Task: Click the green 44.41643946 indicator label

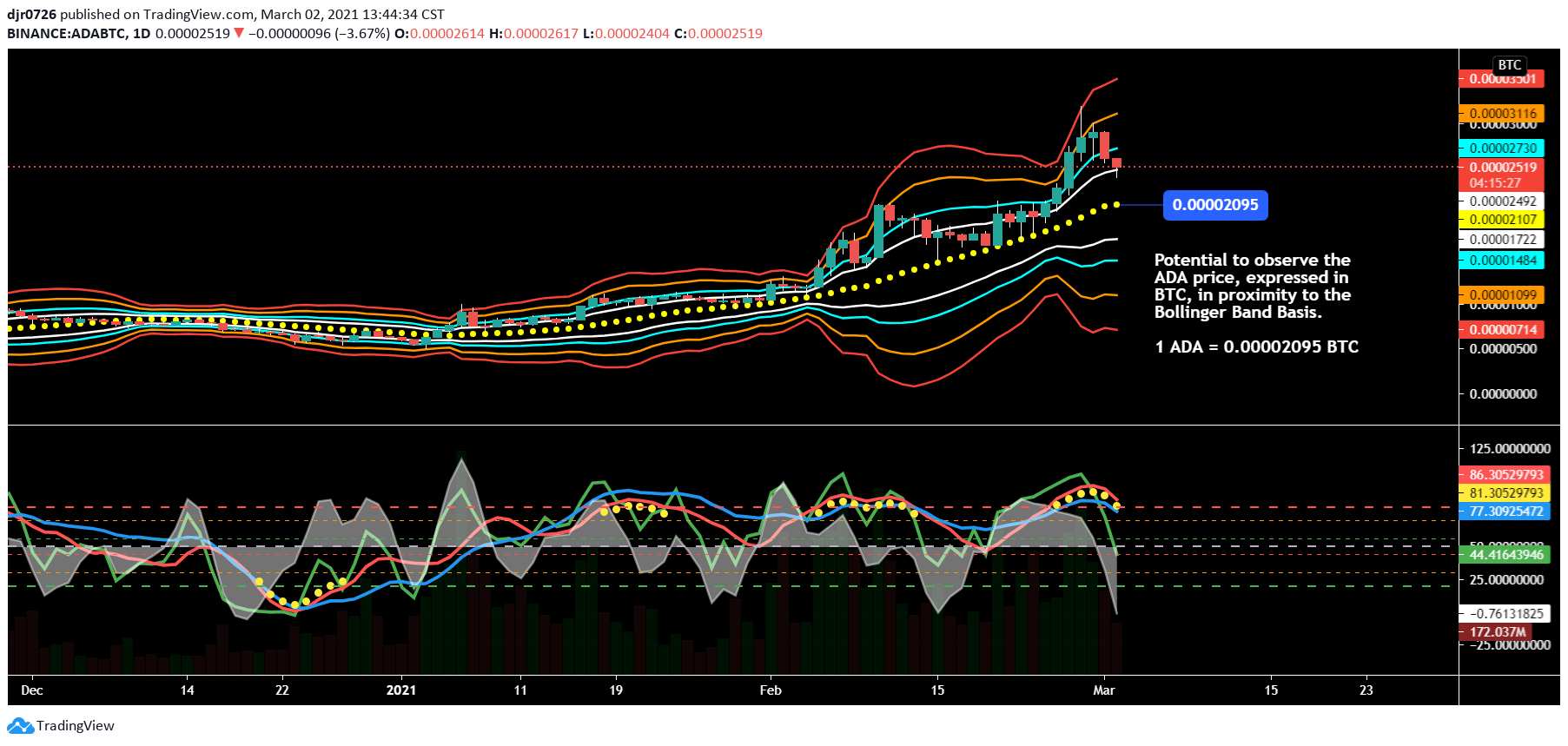Action: click(x=1505, y=555)
